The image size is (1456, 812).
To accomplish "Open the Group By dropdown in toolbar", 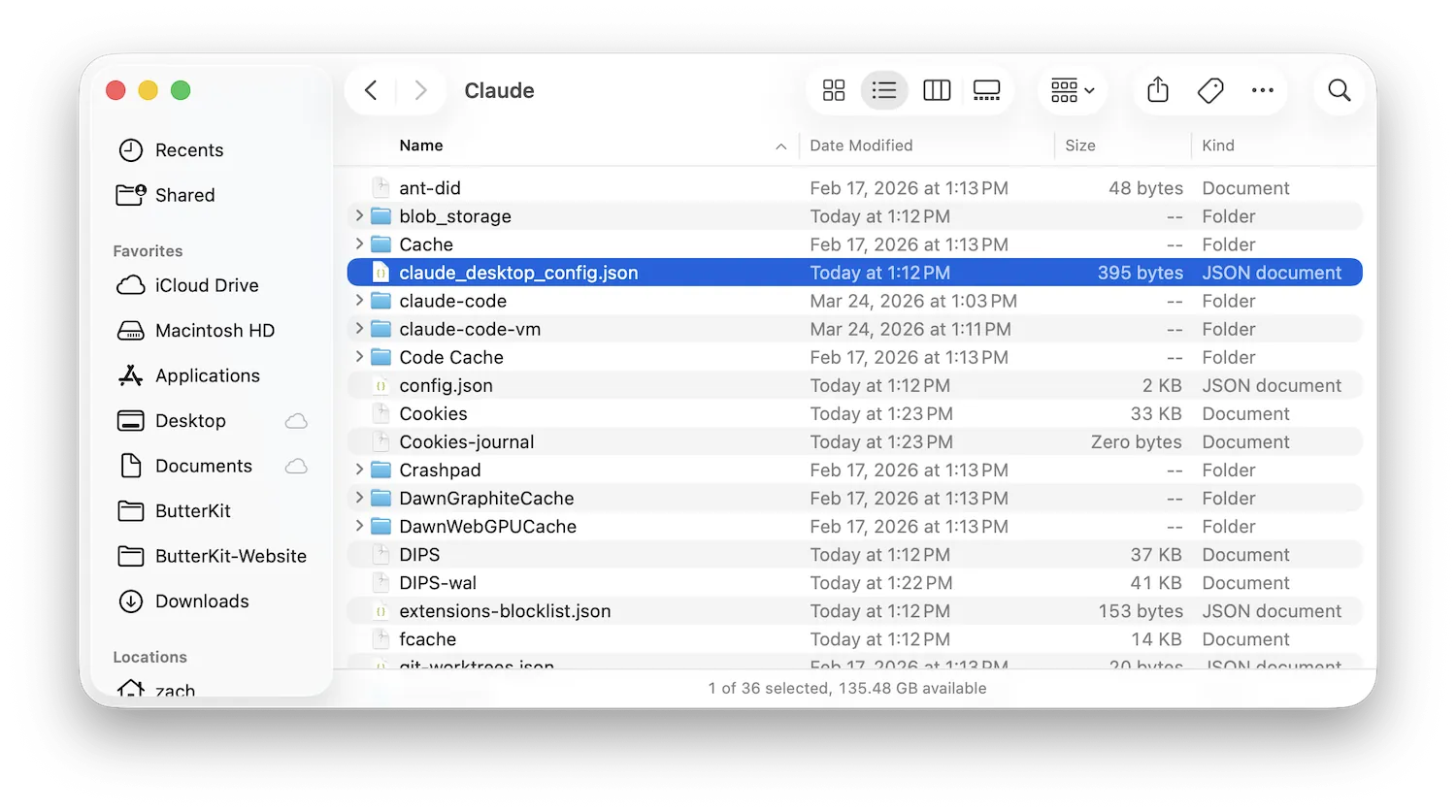I will 1071,89.
